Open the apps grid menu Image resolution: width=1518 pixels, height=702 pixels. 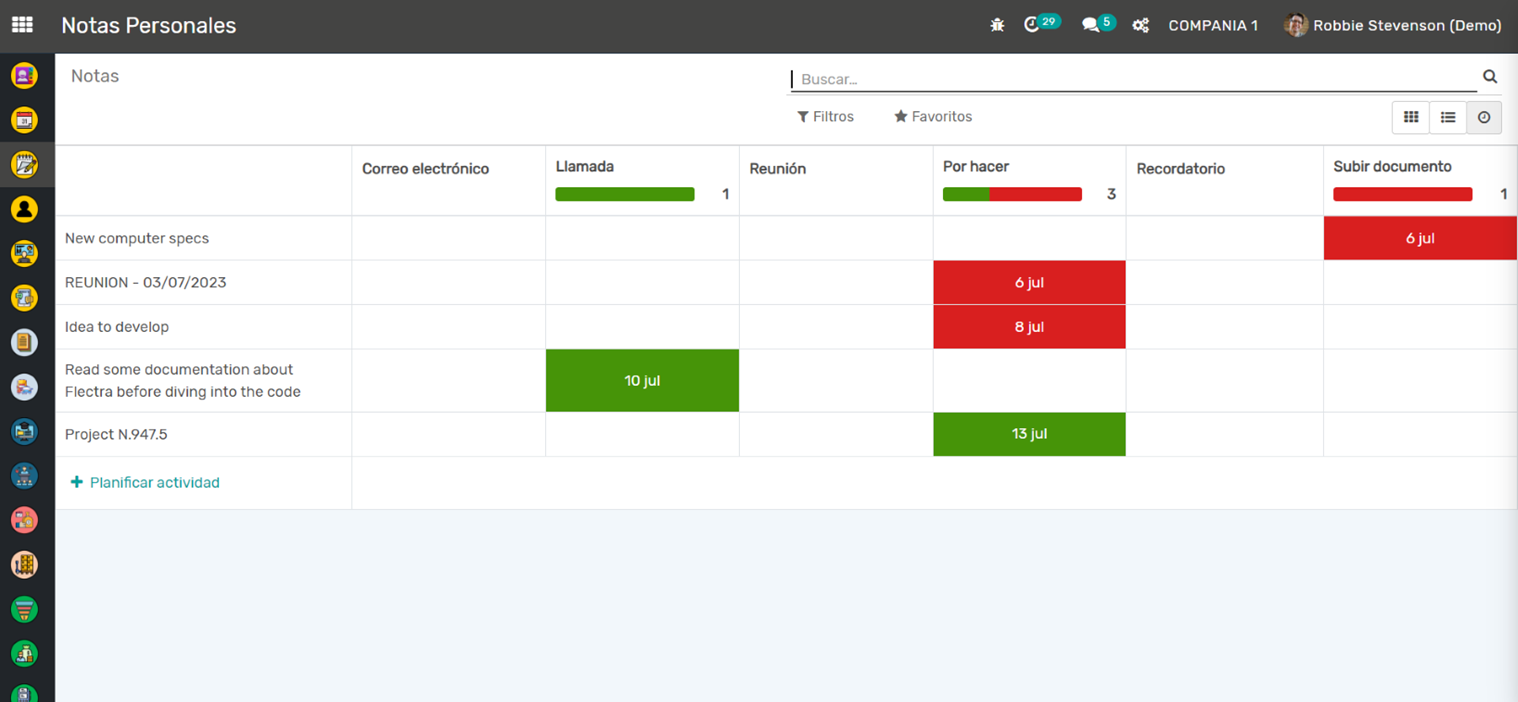[22, 25]
